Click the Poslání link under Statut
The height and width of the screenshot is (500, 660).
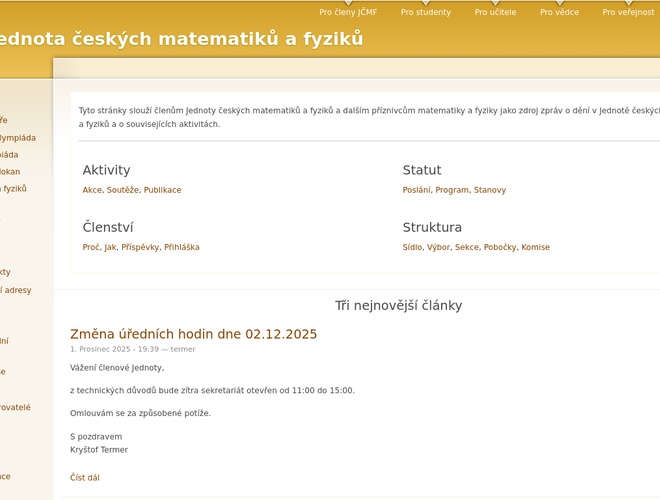point(417,190)
